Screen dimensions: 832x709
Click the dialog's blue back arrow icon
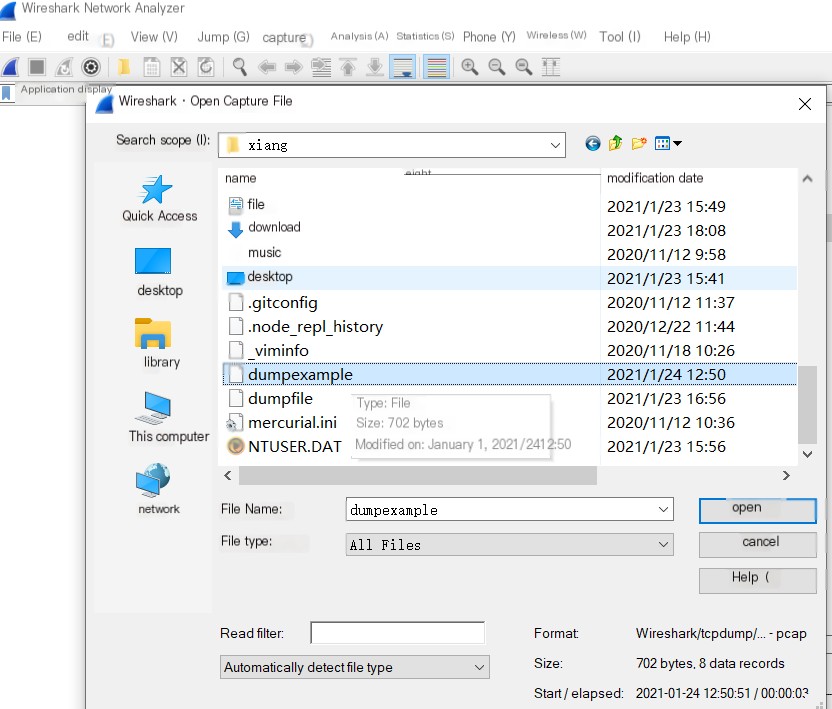click(593, 143)
